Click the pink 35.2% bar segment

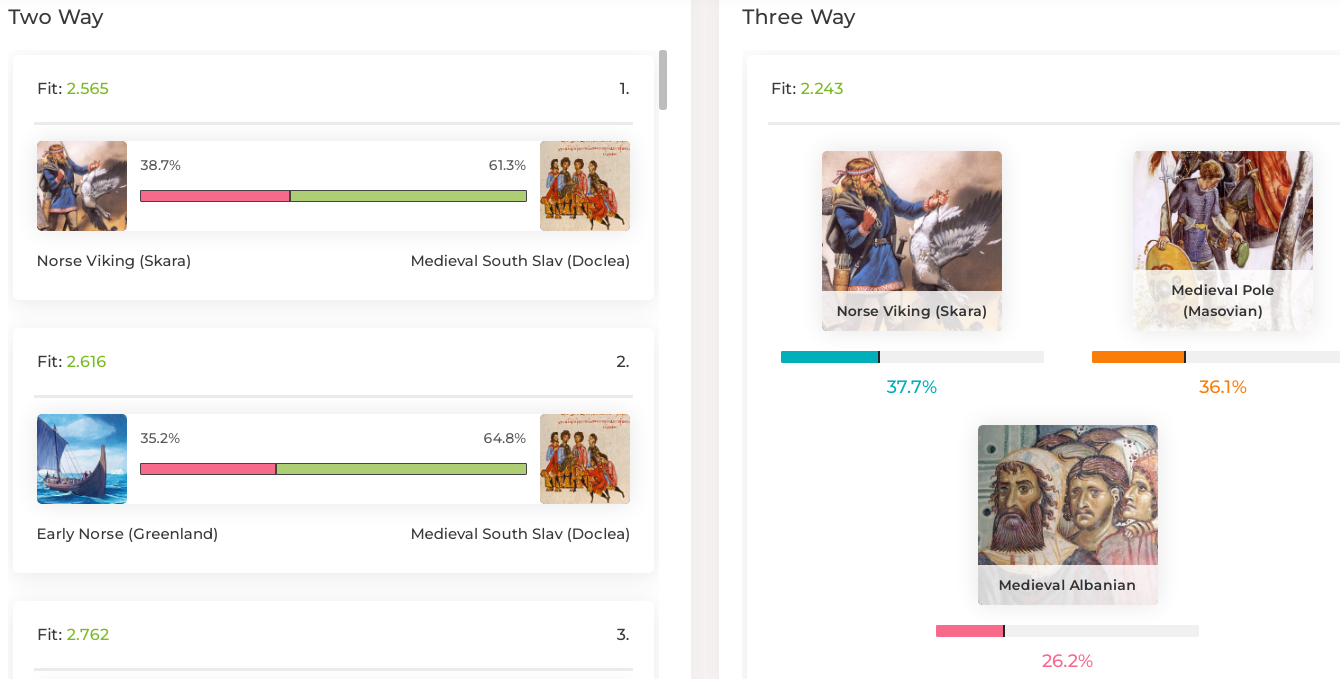208,469
